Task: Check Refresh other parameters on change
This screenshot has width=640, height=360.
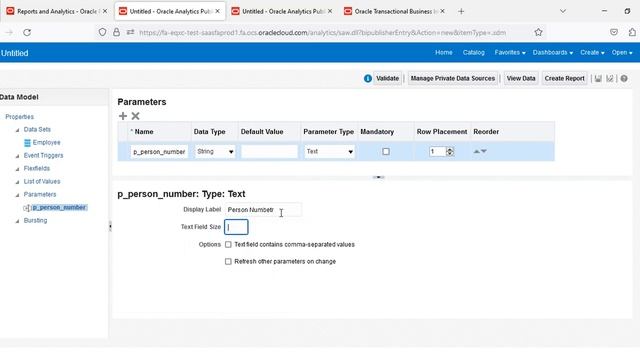Action: 228,261
